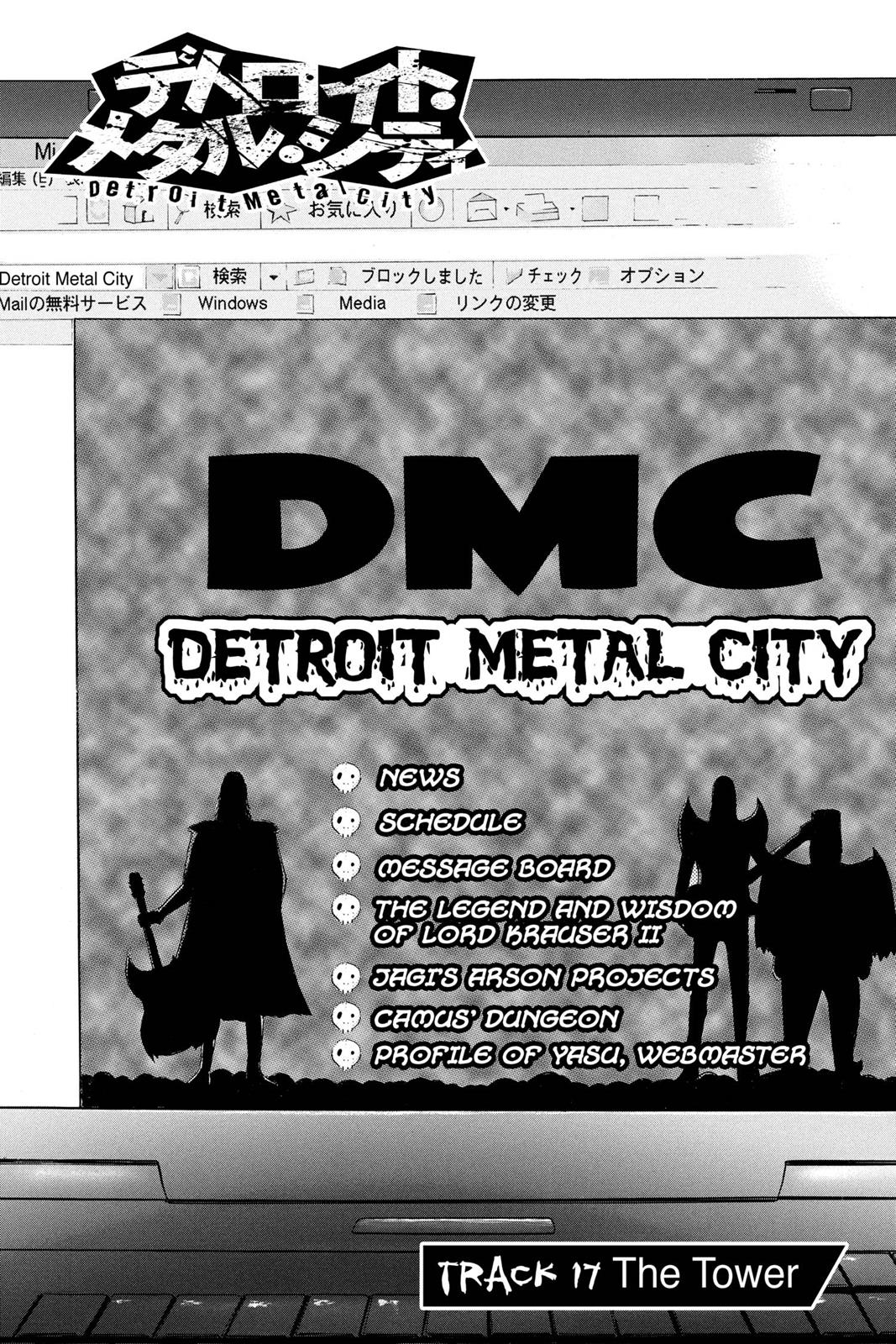Click the round history icon after お気に入り
The height and width of the screenshot is (1344, 896).
(x=430, y=207)
